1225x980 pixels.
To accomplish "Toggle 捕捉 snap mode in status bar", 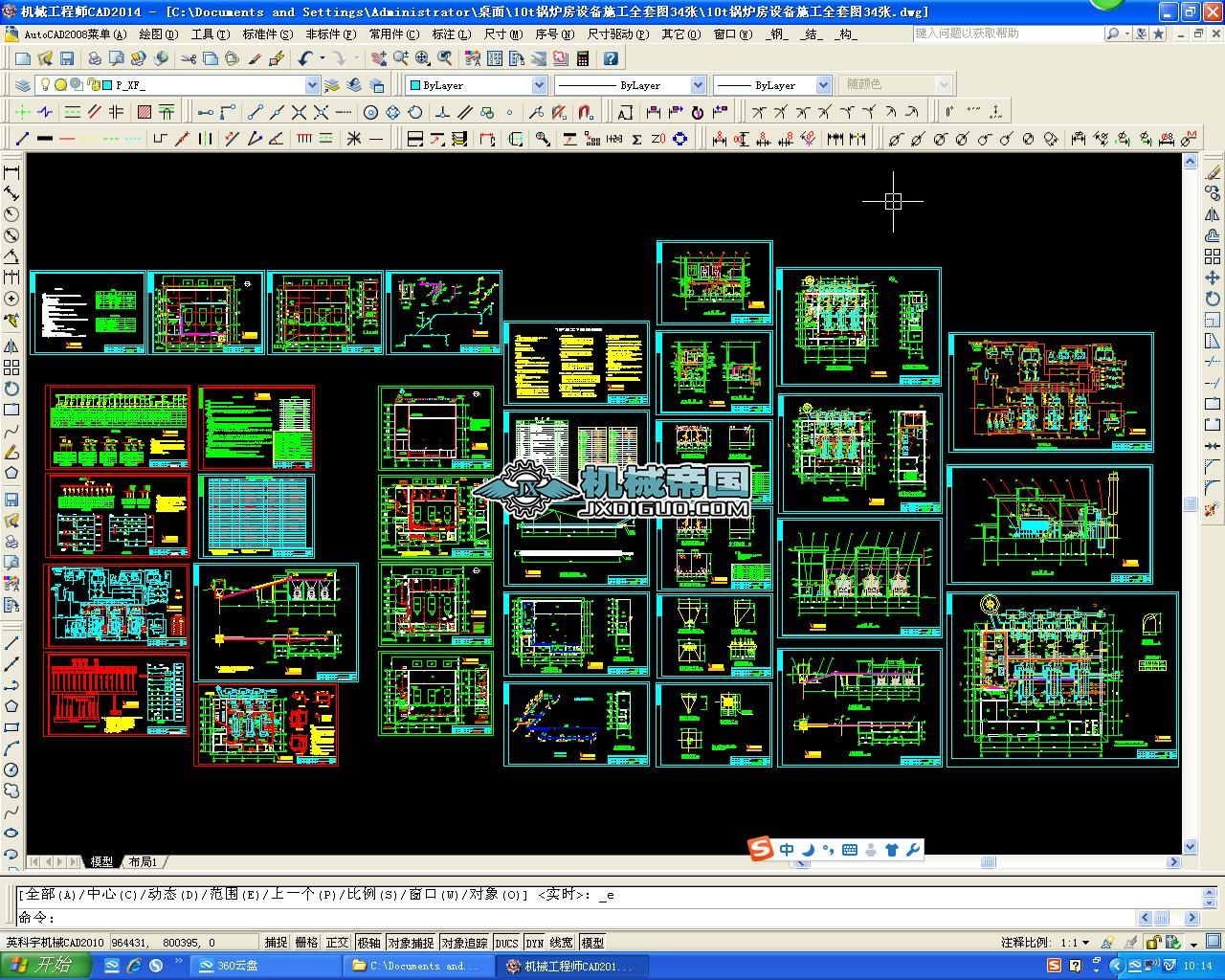I will click(x=276, y=943).
